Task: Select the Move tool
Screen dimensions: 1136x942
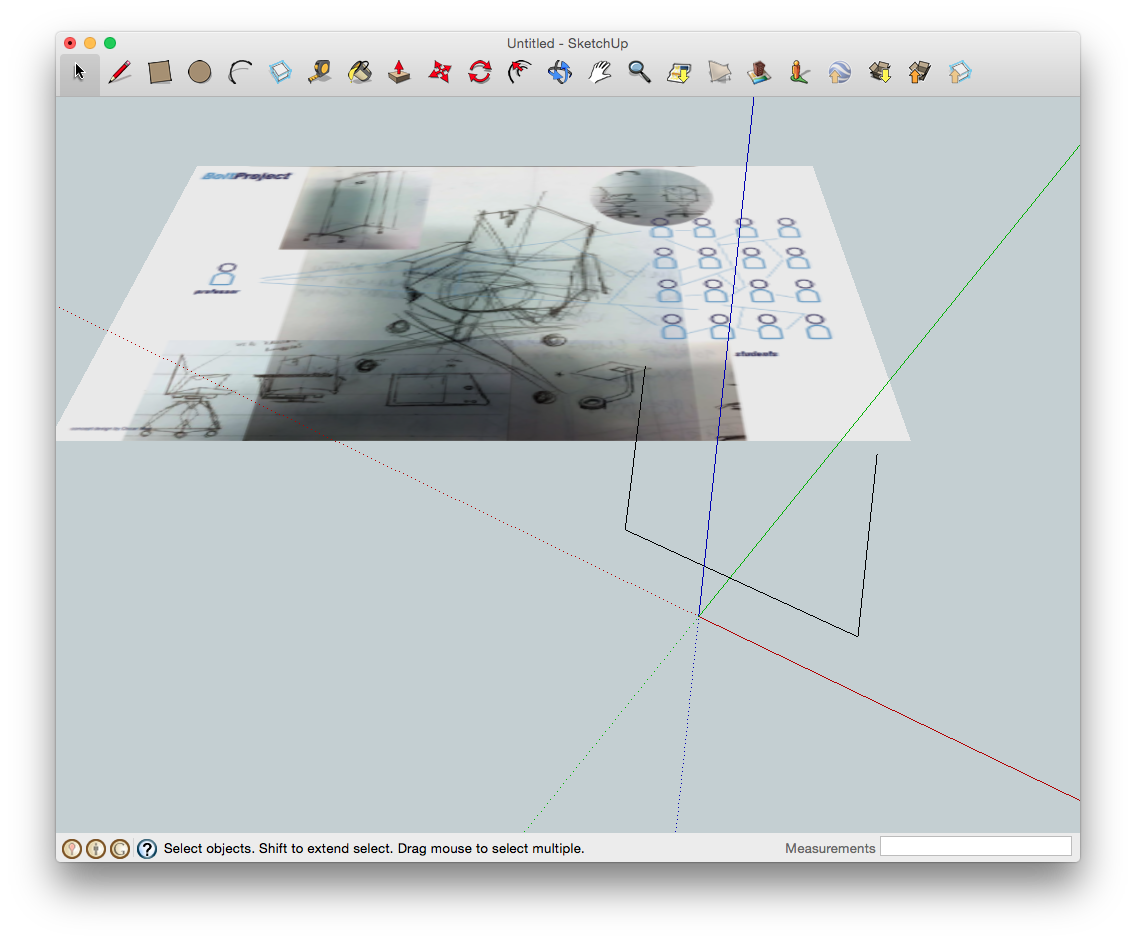Action: click(x=440, y=72)
